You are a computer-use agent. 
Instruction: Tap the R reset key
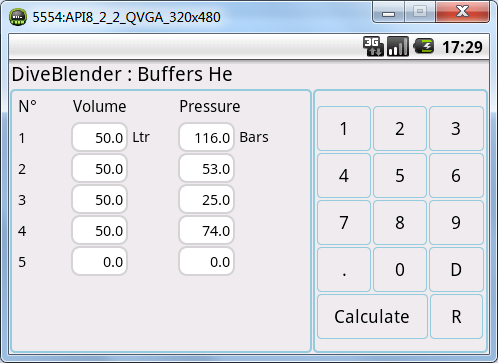[456, 316]
